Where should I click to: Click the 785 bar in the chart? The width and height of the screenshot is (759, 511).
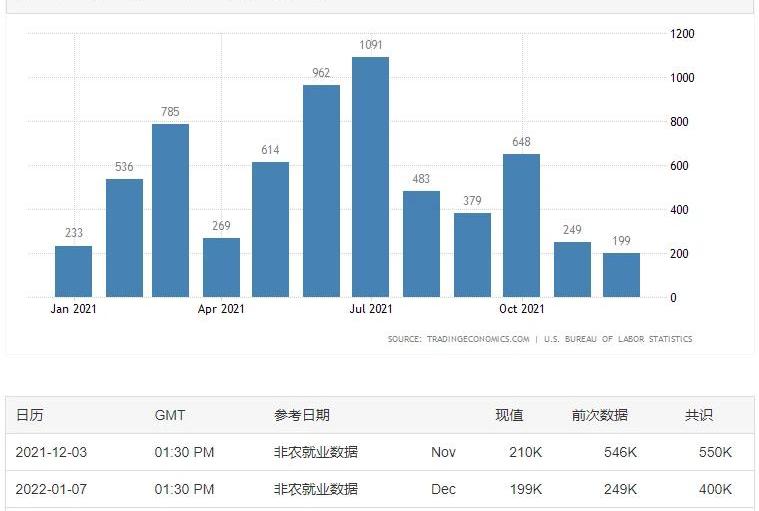[170, 210]
